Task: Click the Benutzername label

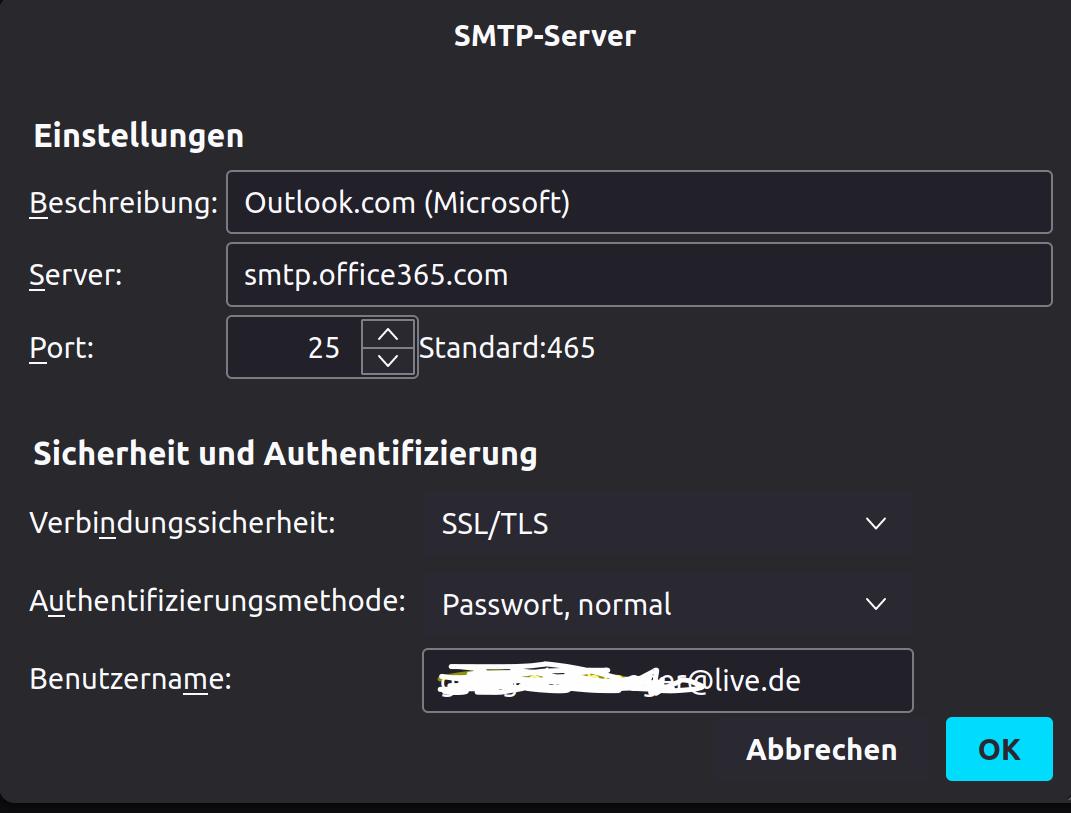Action: (x=130, y=679)
